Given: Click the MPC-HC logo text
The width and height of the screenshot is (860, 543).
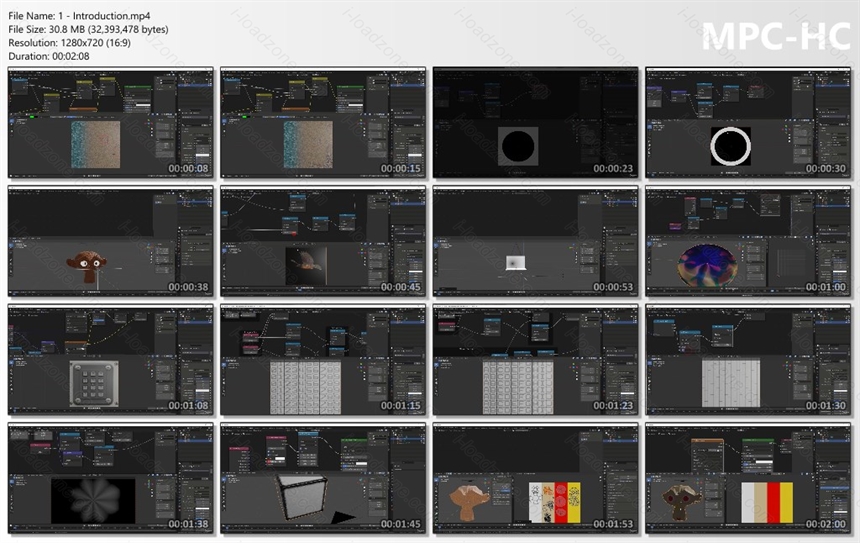Looking at the screenshot, I should tap(776, 36).
